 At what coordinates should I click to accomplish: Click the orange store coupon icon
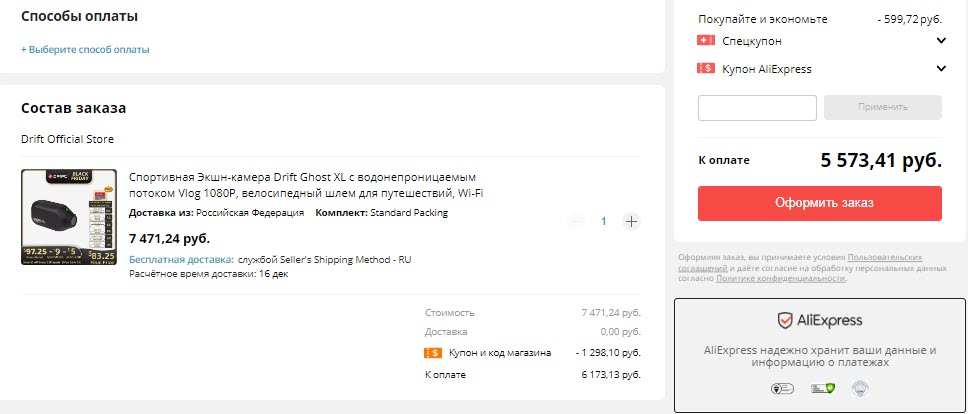pyautogui.click(x=433, y=352)
